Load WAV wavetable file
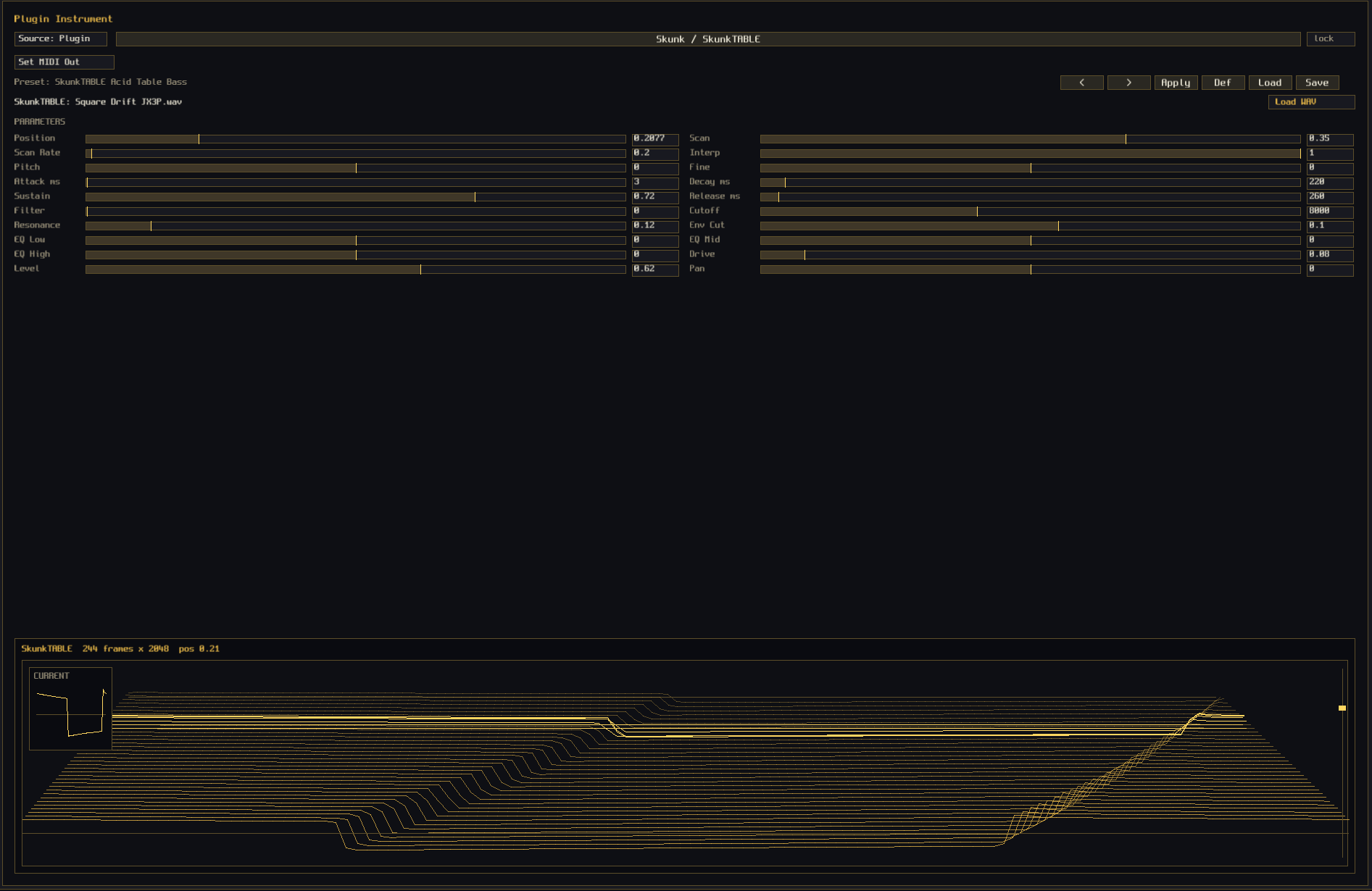The image size is (1372, 891). 1311,102
